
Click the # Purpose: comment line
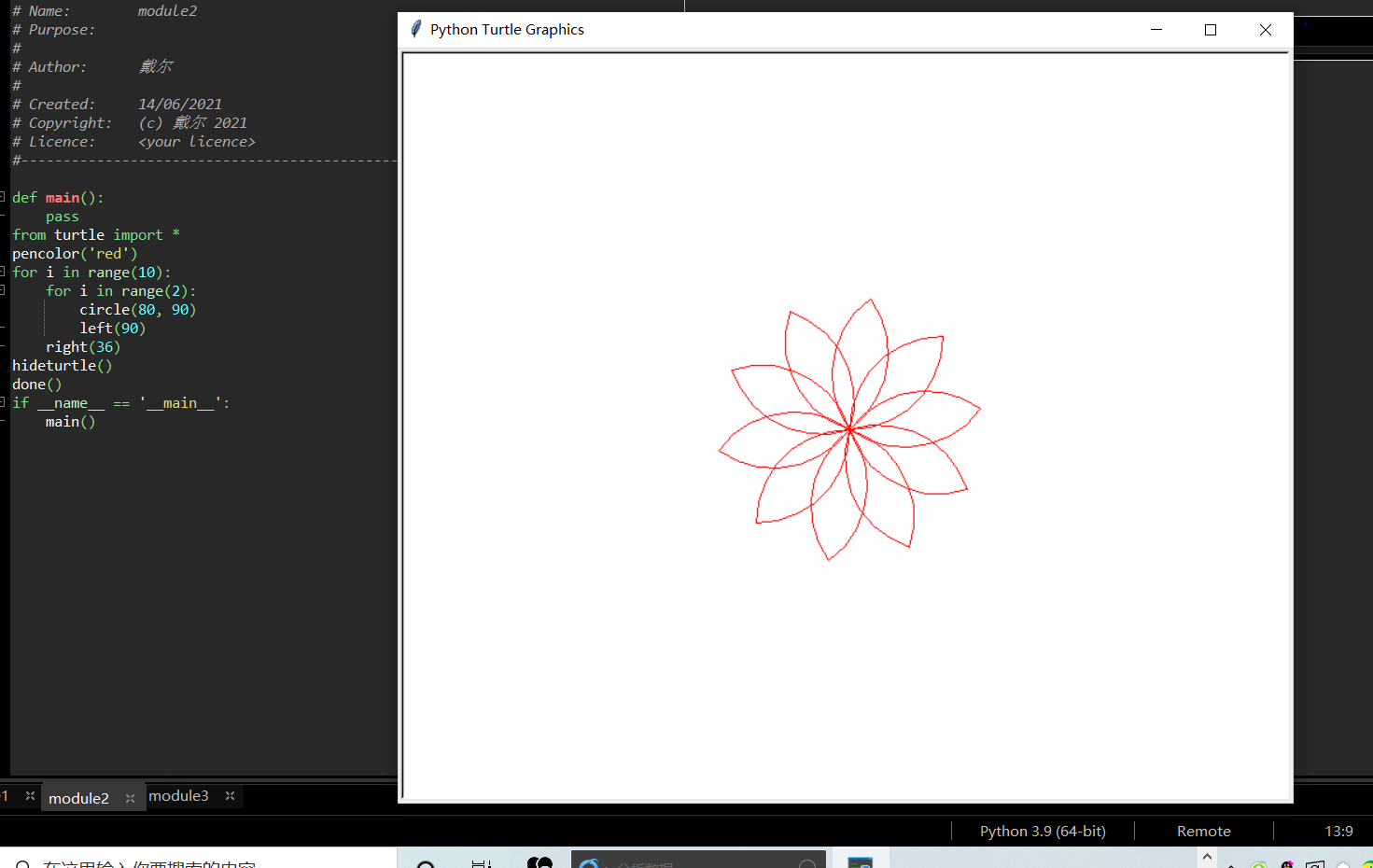(x=53, y=29)
